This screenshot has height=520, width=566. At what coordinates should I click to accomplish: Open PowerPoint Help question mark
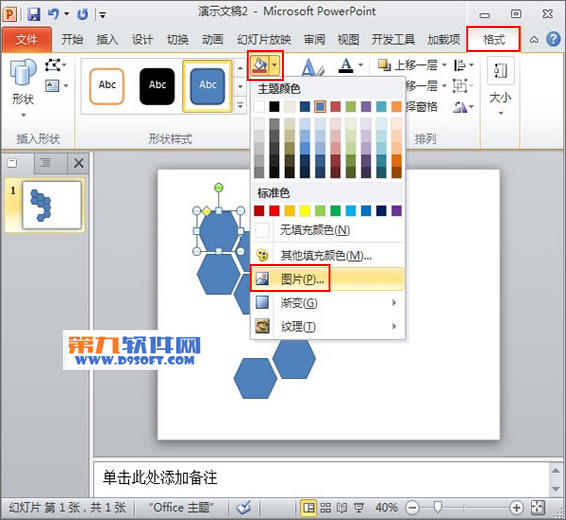553,39
